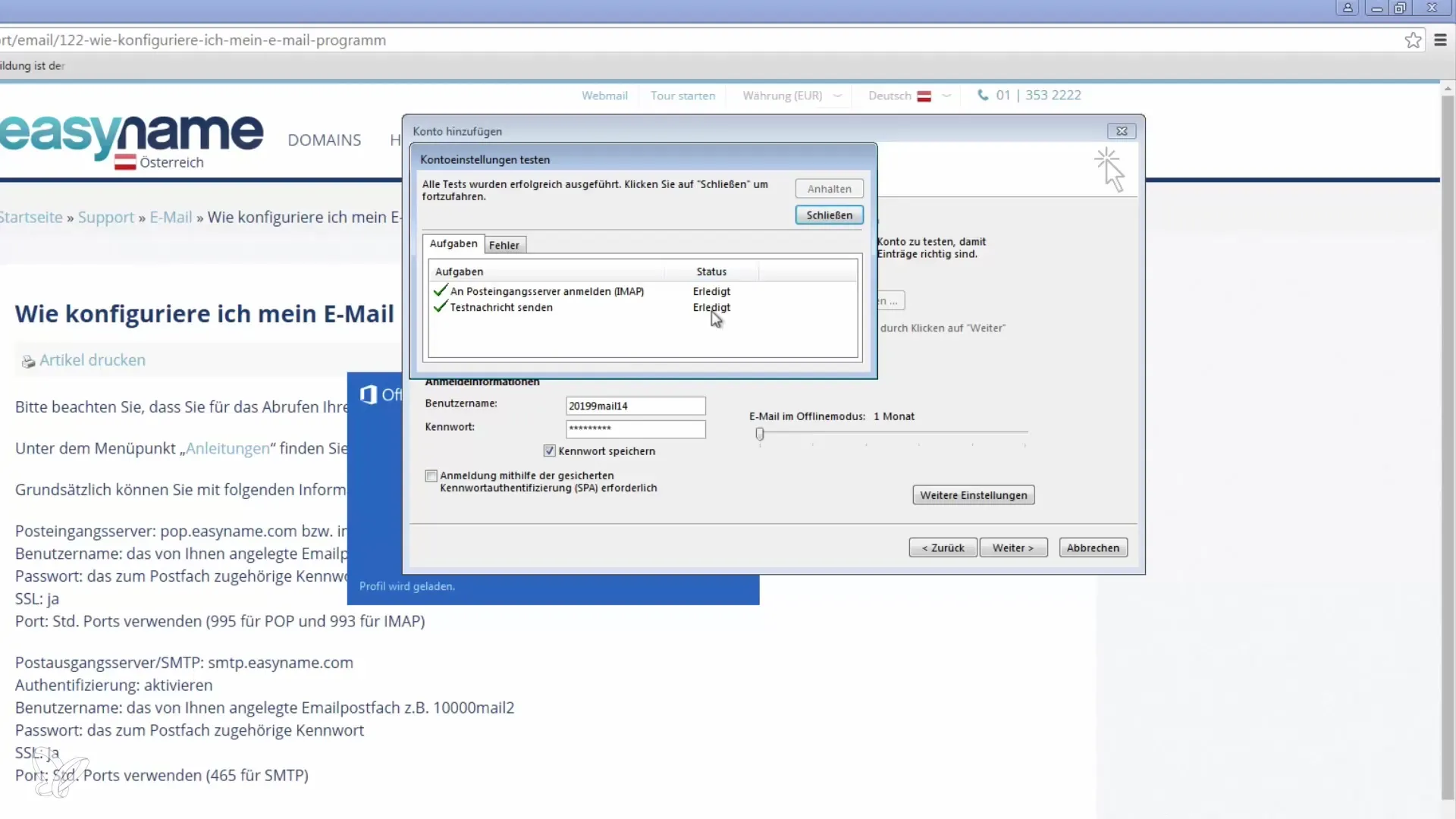
Task: Open Weitere Einstellungen
Action: point(973,495)
